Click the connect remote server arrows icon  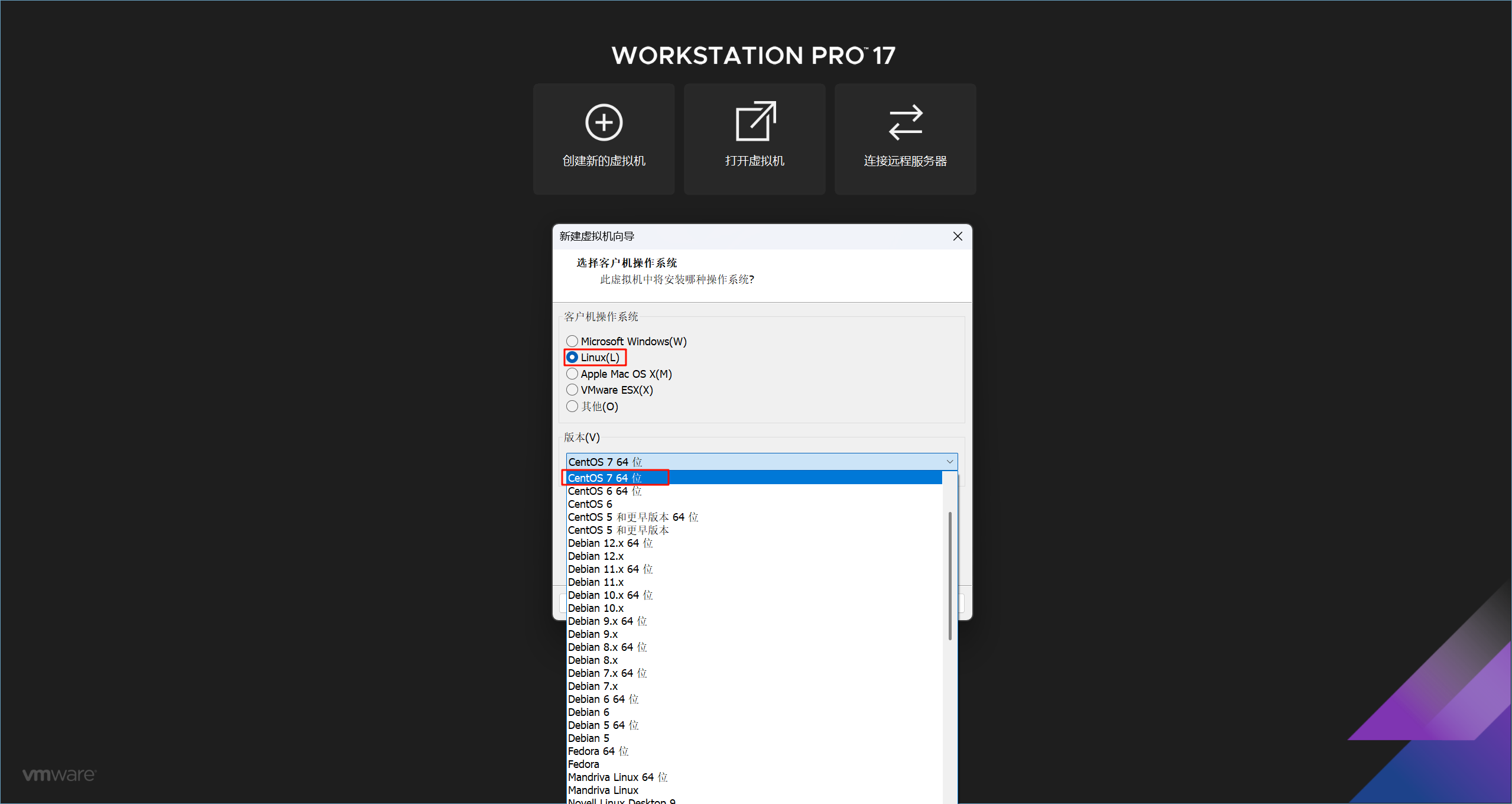click(x=905, y=122)
